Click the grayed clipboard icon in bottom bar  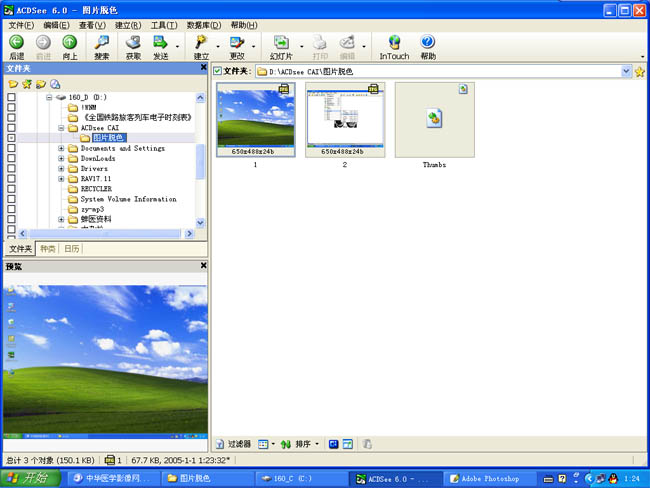point(366,444)
